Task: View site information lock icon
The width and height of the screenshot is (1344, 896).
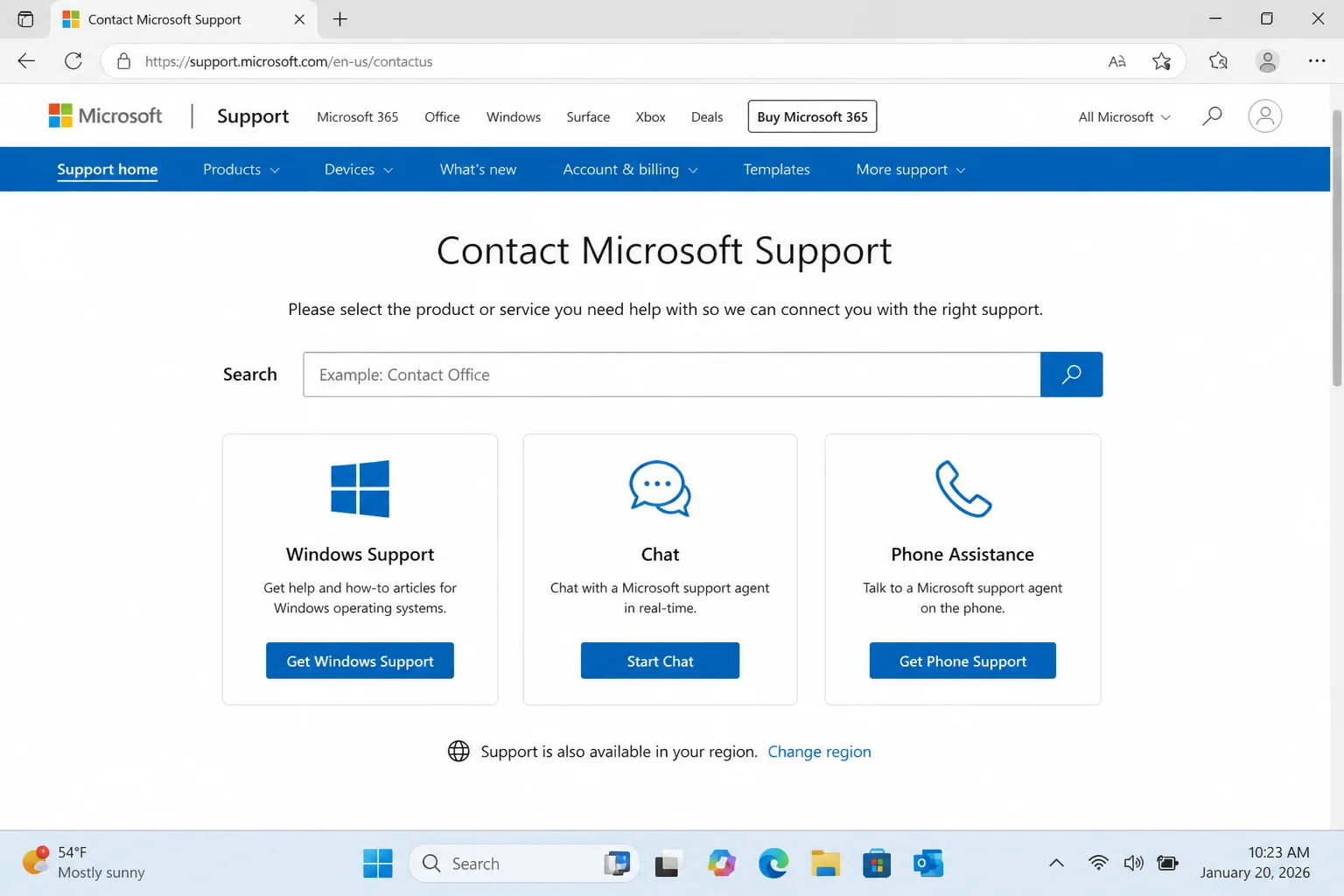Action: point(124,61)
